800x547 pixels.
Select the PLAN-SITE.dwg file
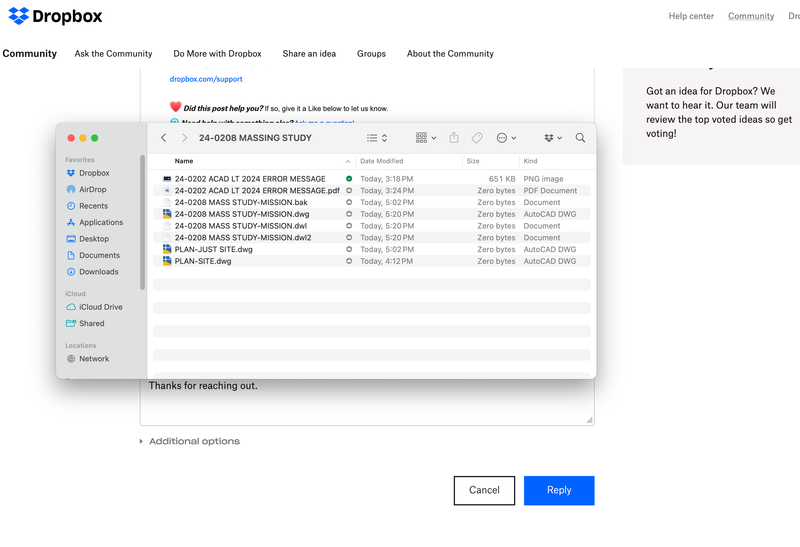(372, 261)
